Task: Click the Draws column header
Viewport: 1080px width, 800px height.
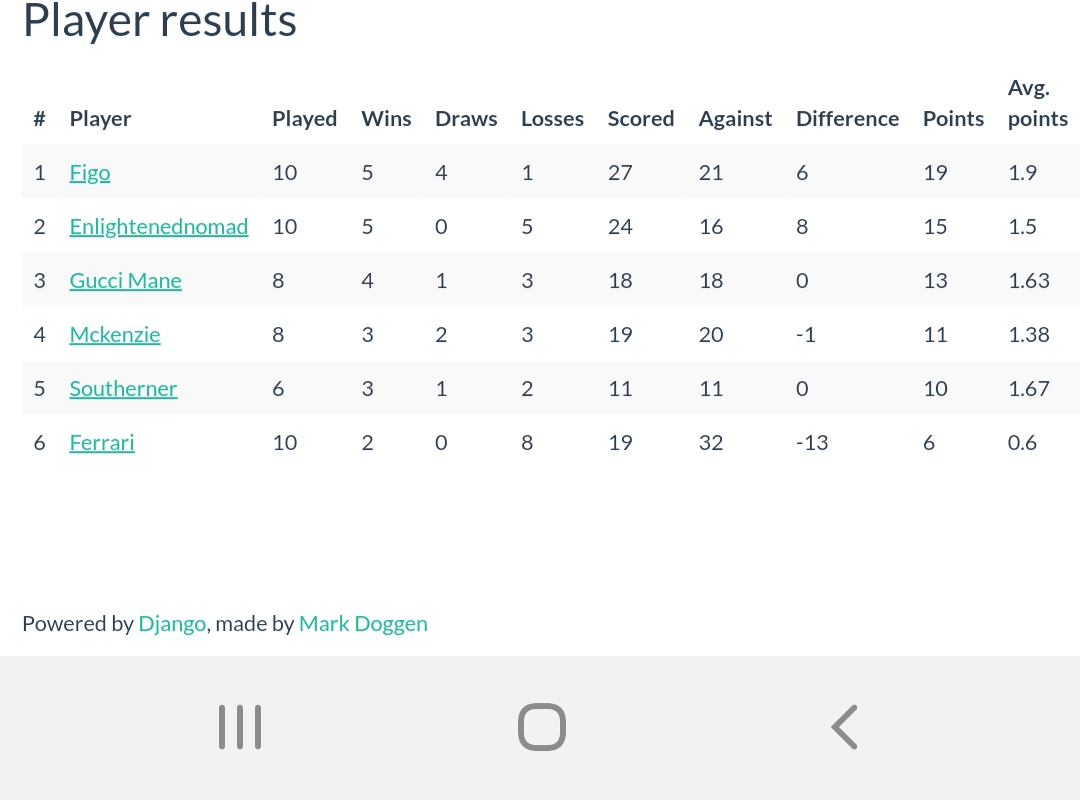Action: [x=466, y=119]
